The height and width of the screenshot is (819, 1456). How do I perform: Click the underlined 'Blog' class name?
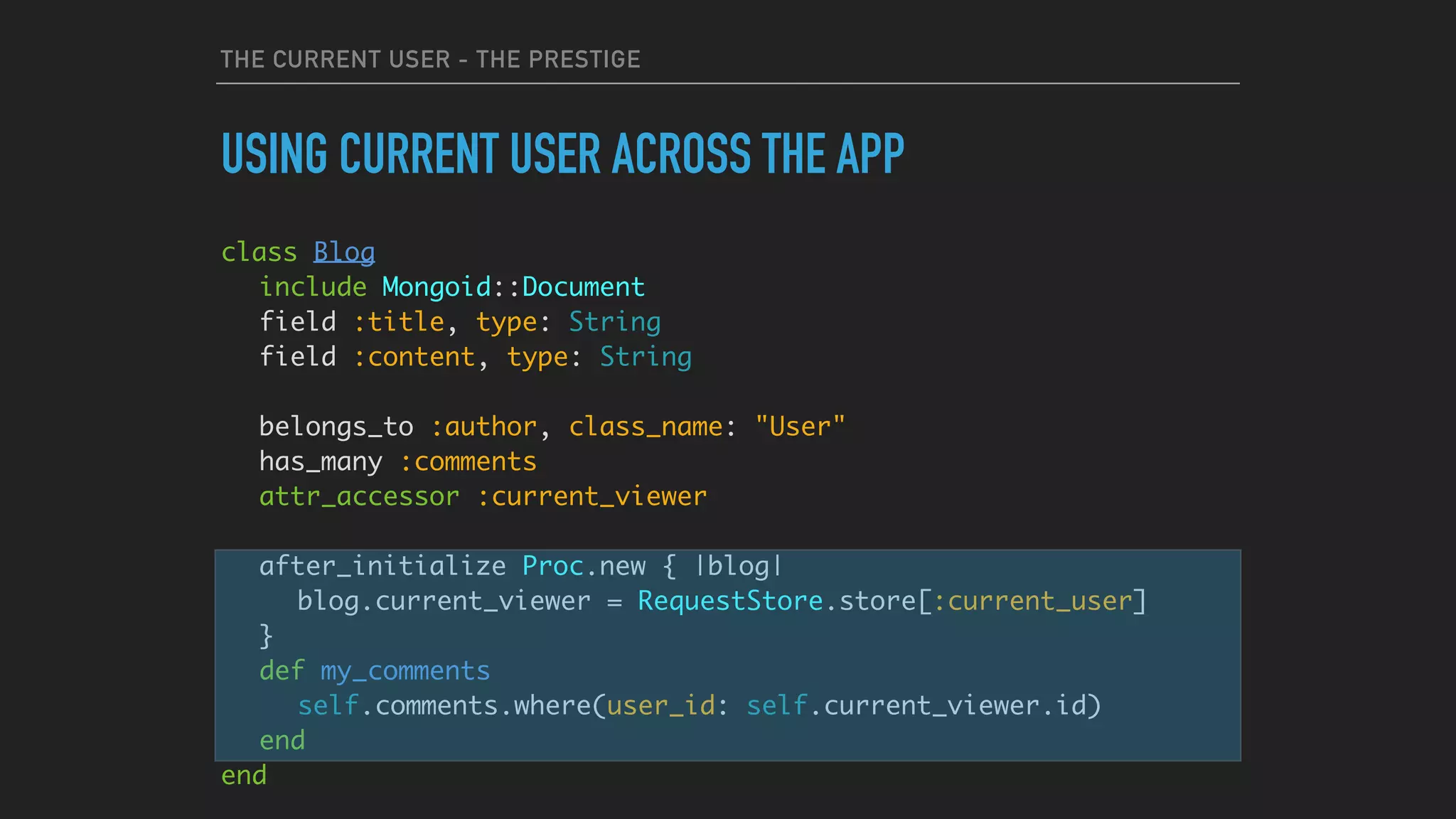344,253
